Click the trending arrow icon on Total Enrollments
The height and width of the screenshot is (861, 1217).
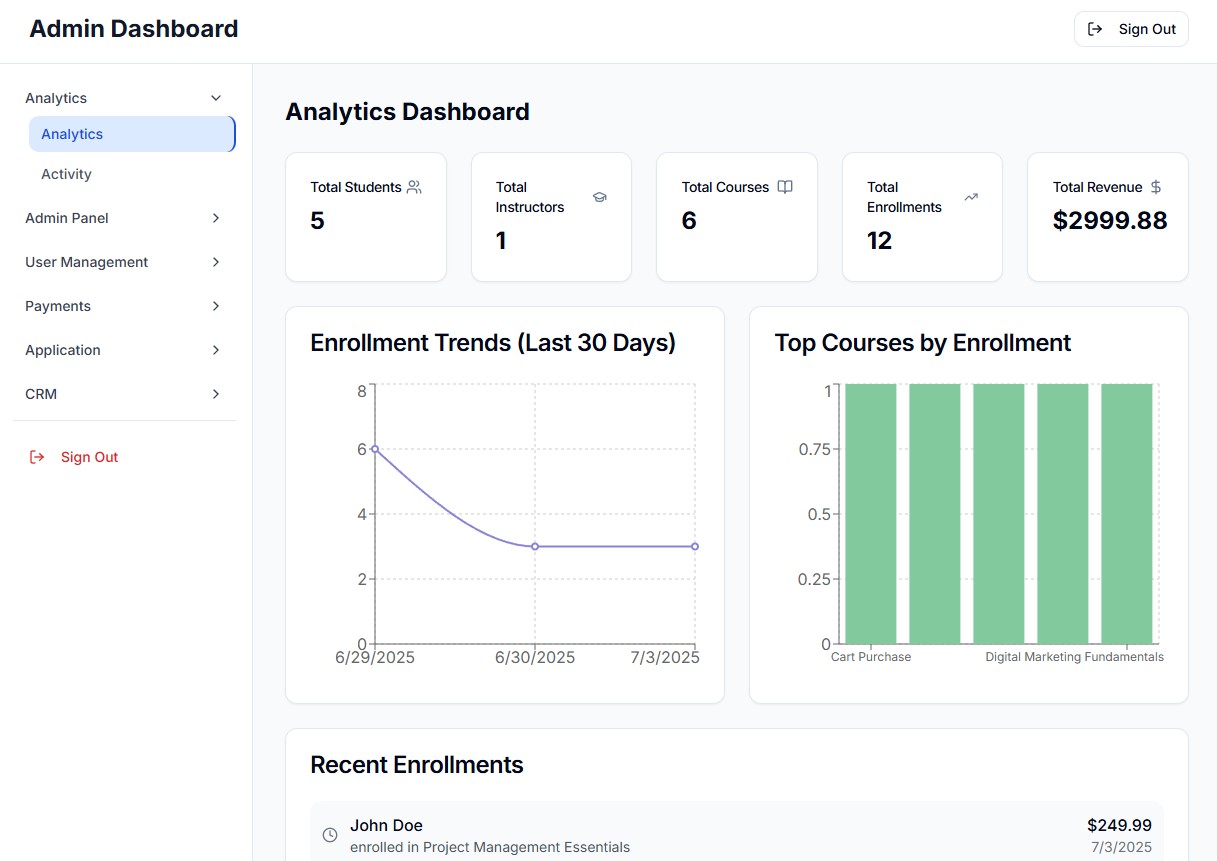pos(970,197)
